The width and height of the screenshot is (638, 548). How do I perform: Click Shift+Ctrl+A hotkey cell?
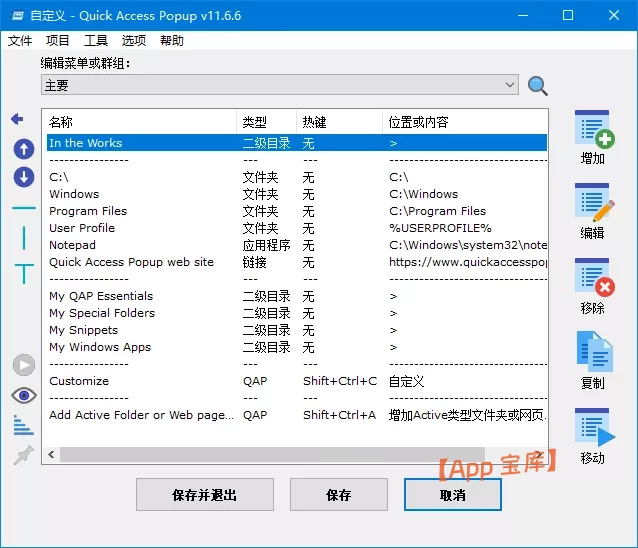340,415
